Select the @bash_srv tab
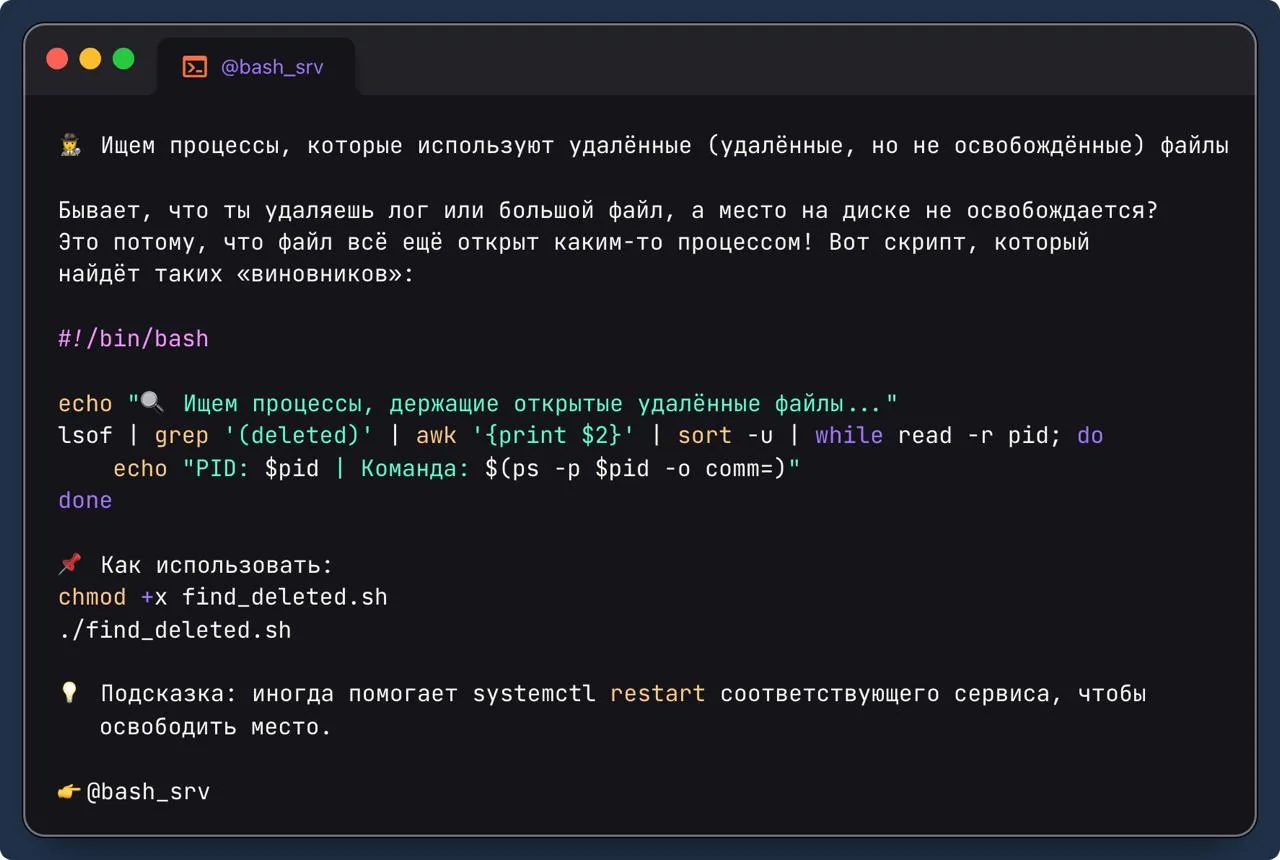The height and width of the screenshot is (860, 1280). tap(256, 67)
